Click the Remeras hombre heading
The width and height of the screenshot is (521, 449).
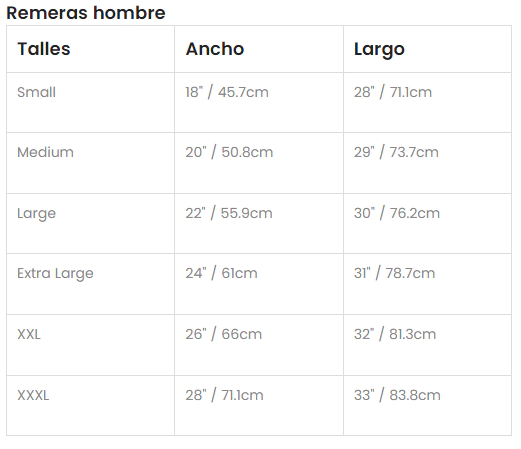pyautogui.click(x=86, y=13)
